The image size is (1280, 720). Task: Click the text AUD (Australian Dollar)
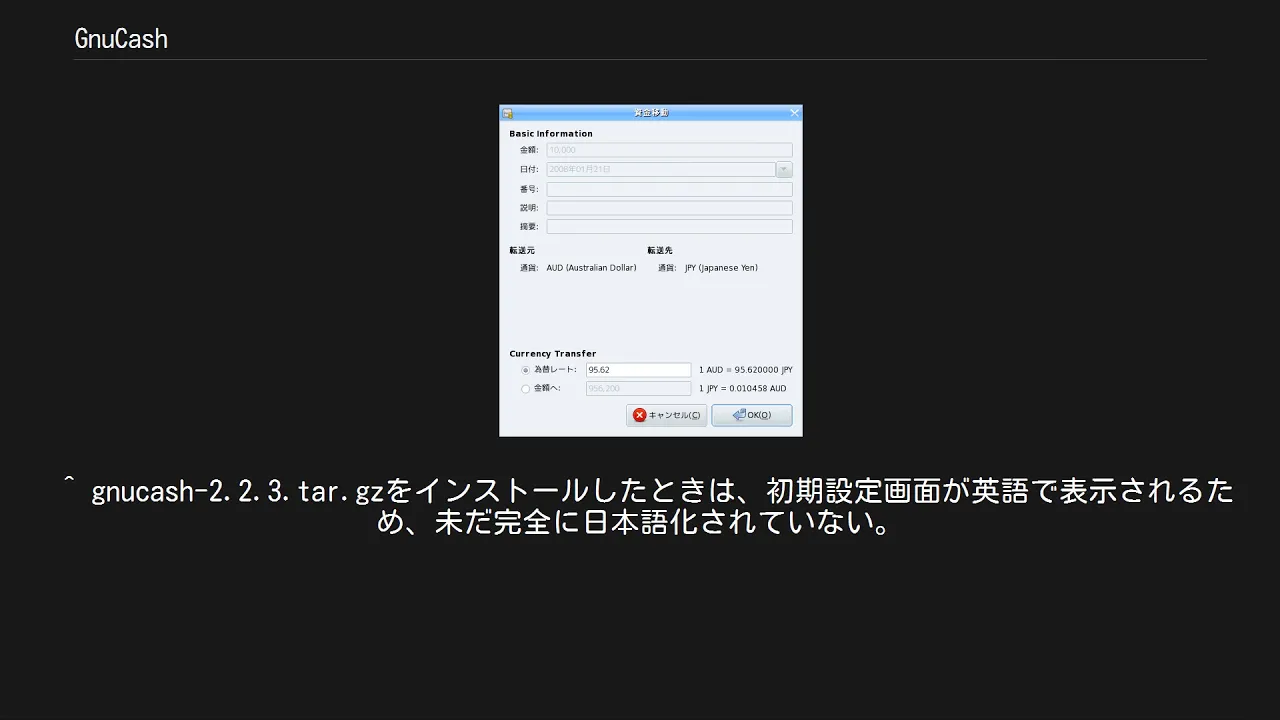[x=591, y=268]
